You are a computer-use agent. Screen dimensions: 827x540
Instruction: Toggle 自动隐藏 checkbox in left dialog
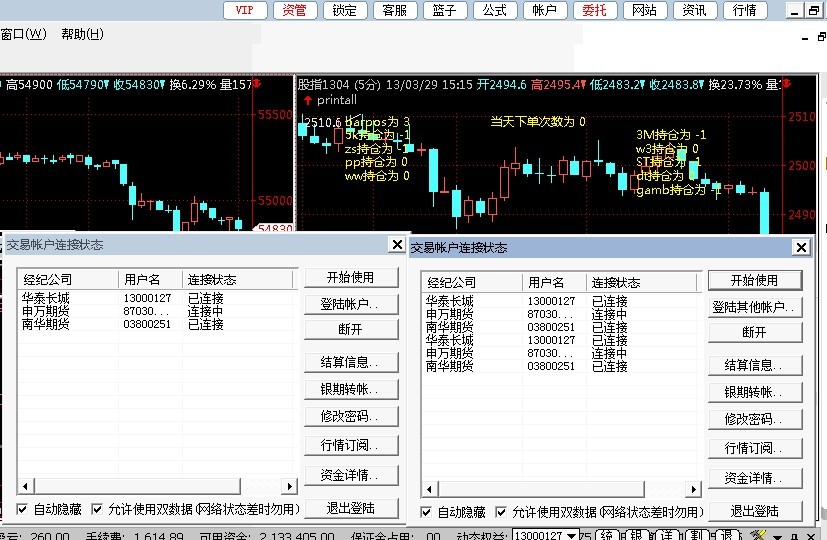[x=22, y=509]
